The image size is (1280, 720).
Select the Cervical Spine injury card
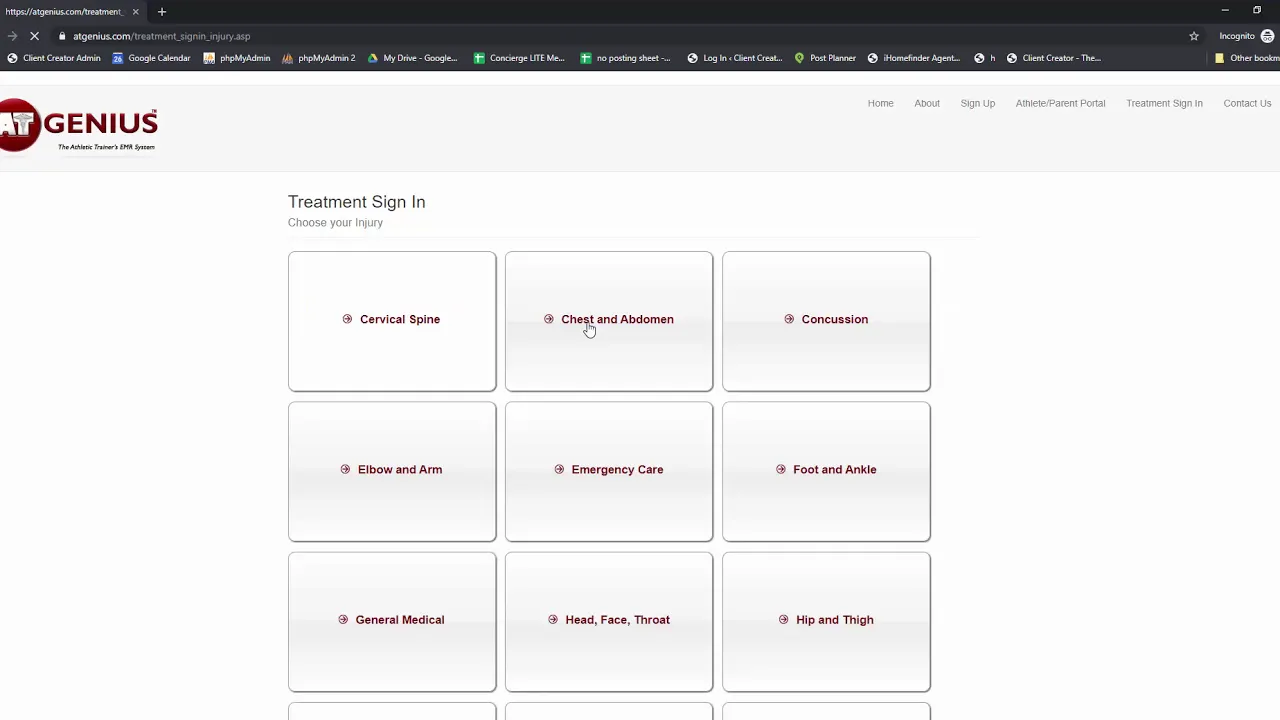coord(392,321)
